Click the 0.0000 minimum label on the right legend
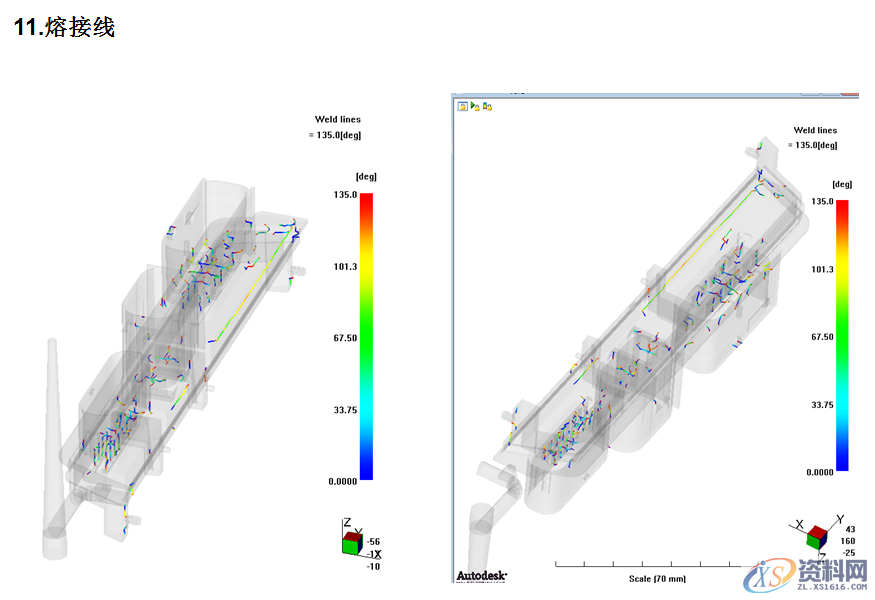The image size is (875, 600). click(821, 472)
